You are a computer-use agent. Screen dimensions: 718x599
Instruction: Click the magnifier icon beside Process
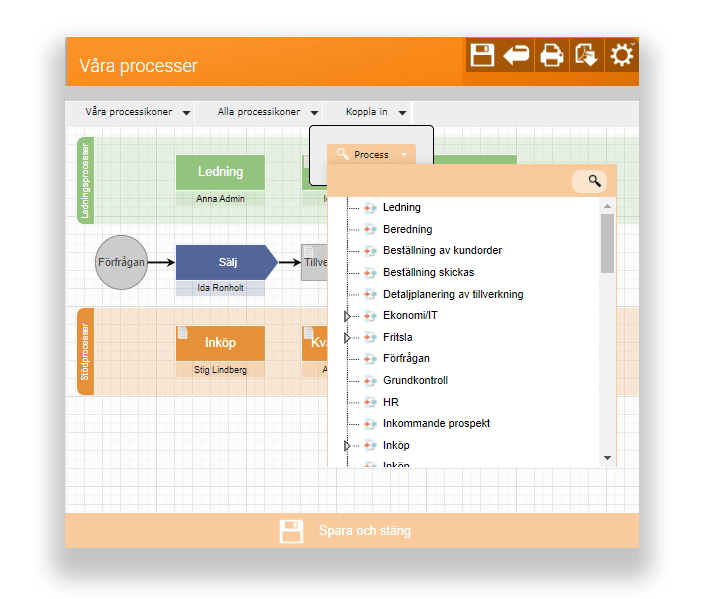[x=342, y=154]
